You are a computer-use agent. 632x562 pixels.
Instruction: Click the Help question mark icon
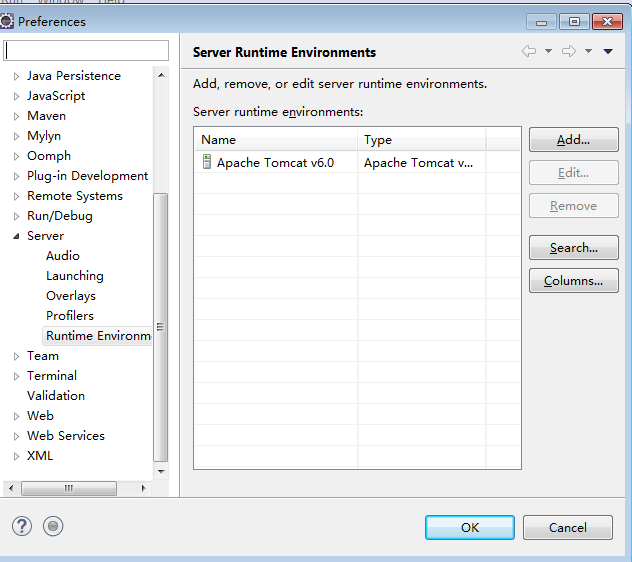pyautogui.click(x=22, y=526)
